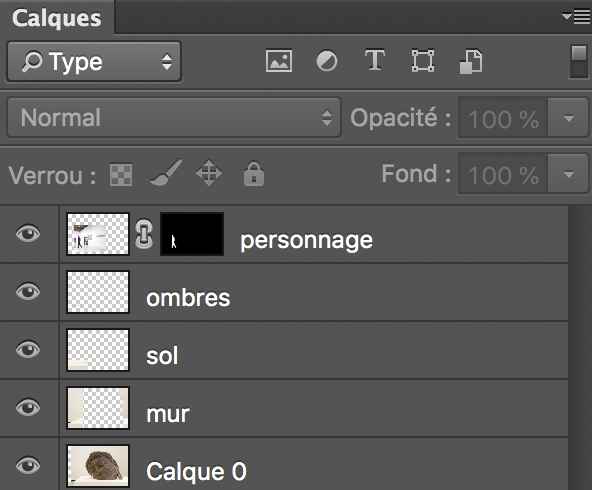Hide the ombres layer
This screenshot has height=490, width=592.
(x=28, y=291)
